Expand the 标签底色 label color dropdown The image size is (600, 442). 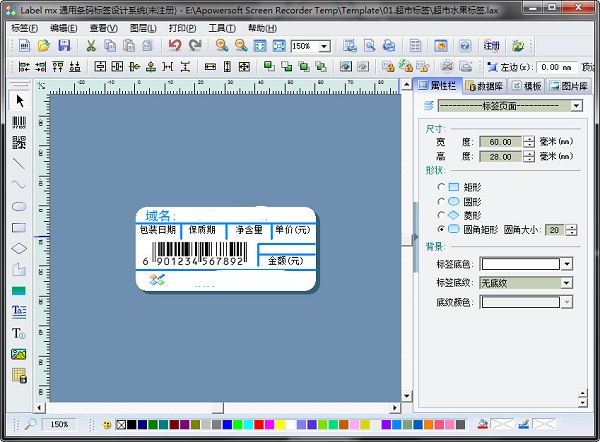[567, 264]
